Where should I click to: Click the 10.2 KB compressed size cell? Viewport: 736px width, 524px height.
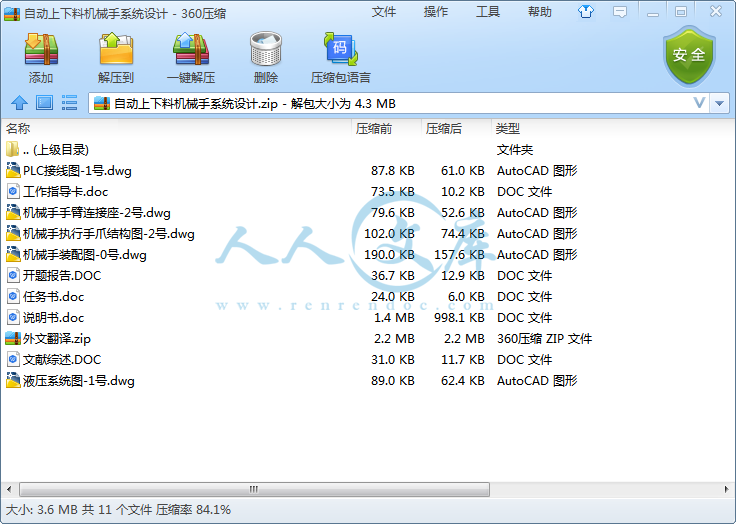tap(463, 192)
